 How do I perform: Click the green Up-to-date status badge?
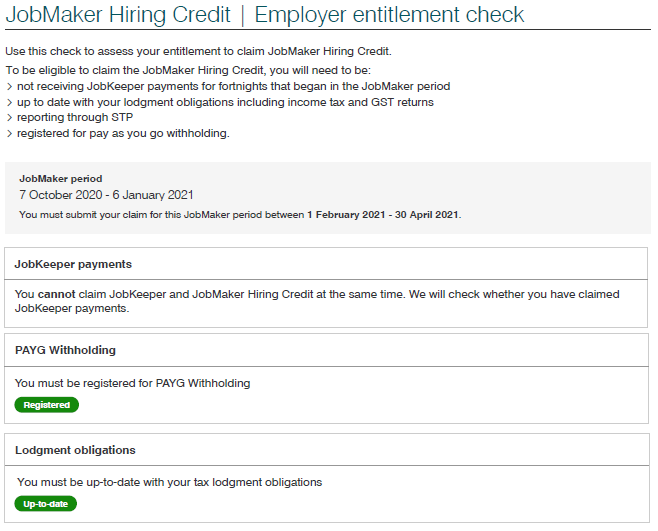[x=46, y=504]
